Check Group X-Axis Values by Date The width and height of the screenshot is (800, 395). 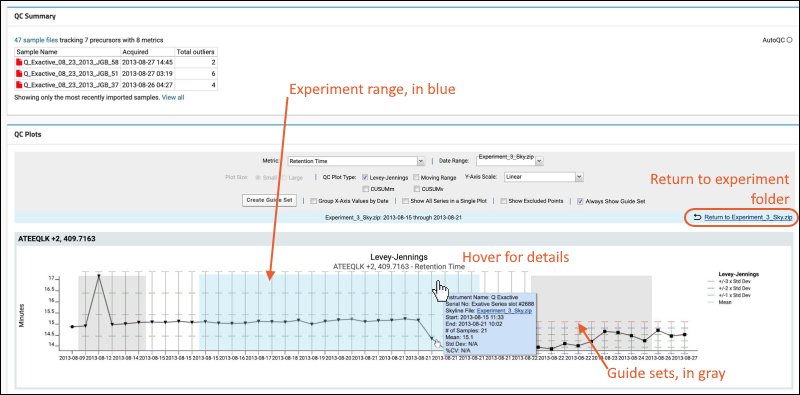coord(313,201)
